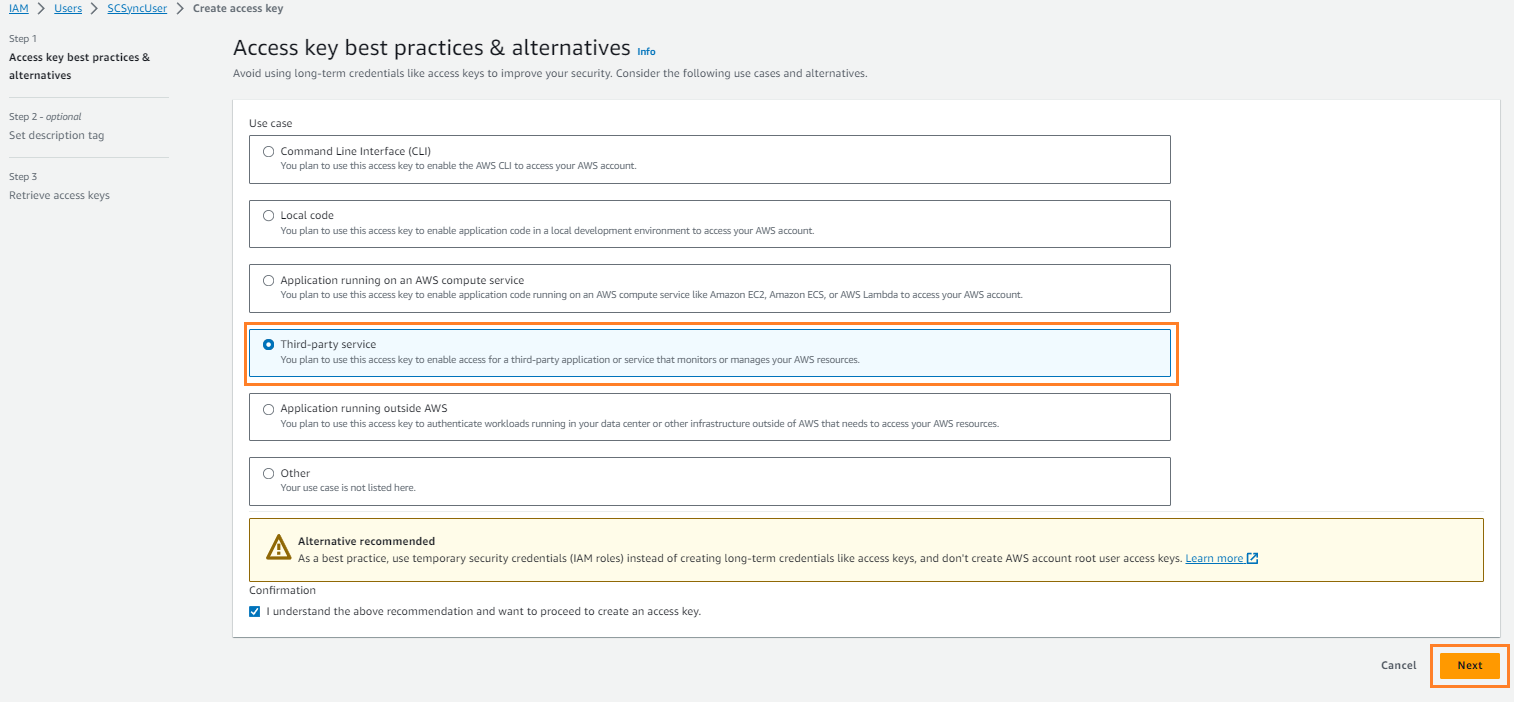Click the external link icon next to Learn more

[1251, 558]
